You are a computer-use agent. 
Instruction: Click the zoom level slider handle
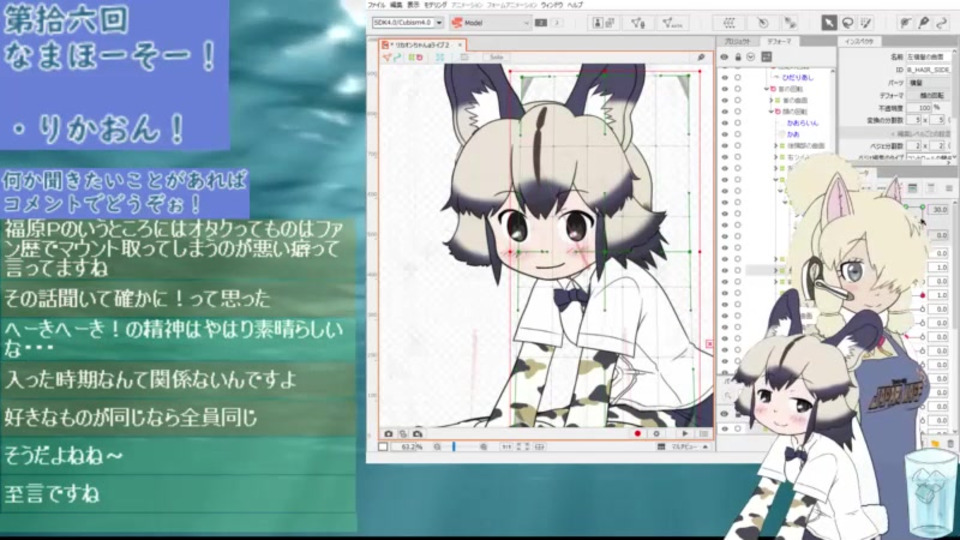click(x=454, y=447)
